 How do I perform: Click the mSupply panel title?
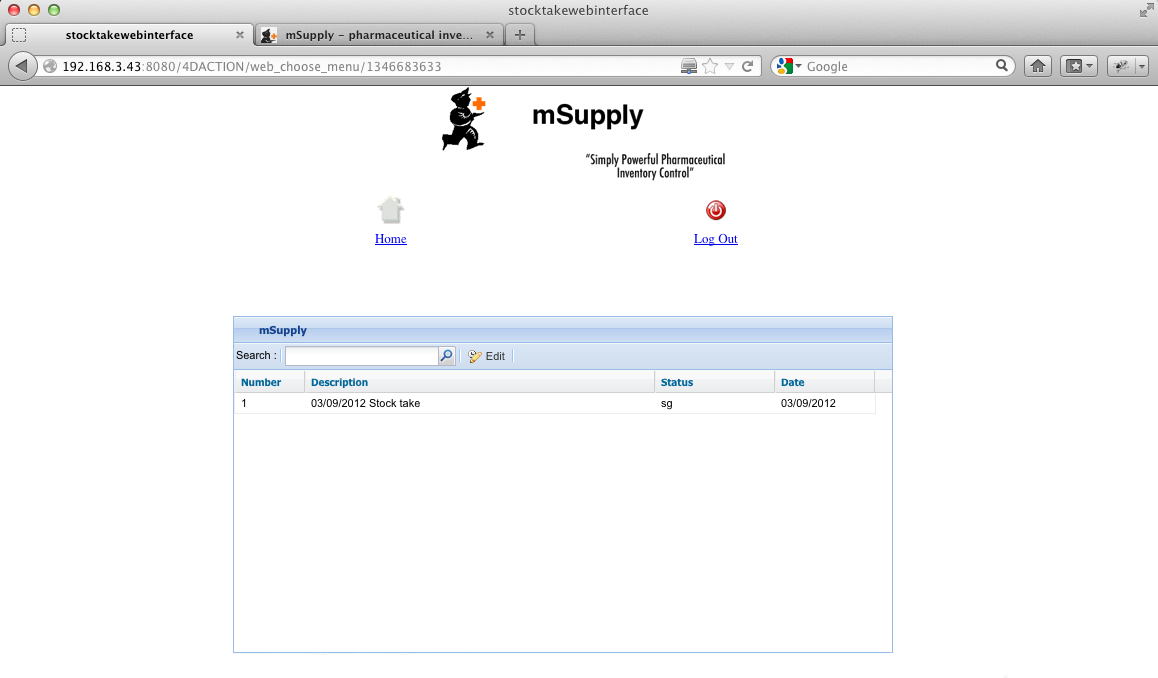tap(283, 330)
